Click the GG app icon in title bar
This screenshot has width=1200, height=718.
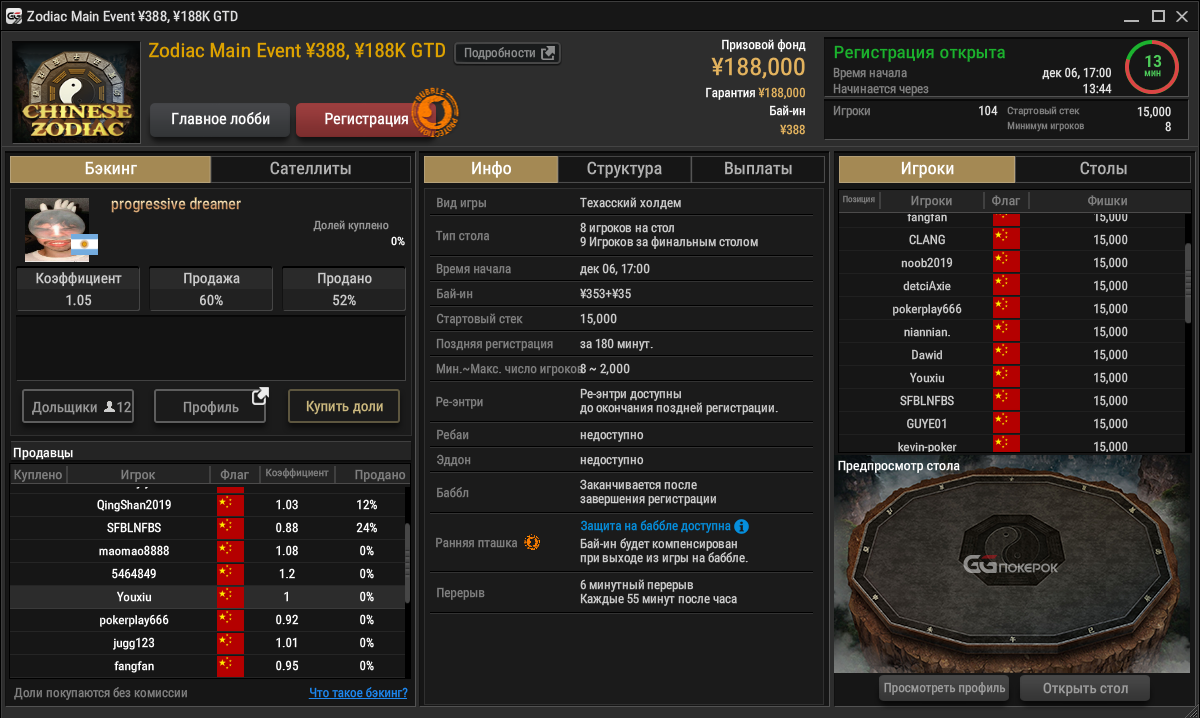(14, 16)
